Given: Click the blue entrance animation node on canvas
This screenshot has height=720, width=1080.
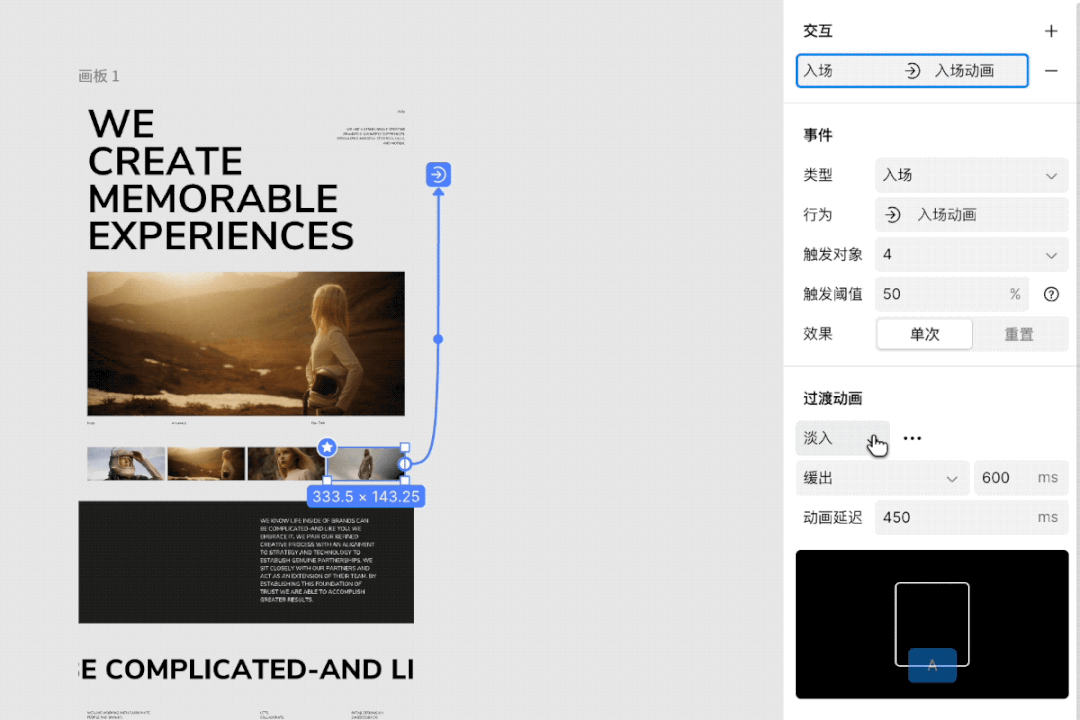Looking at the screenshot, I should (x=438, y=175).
